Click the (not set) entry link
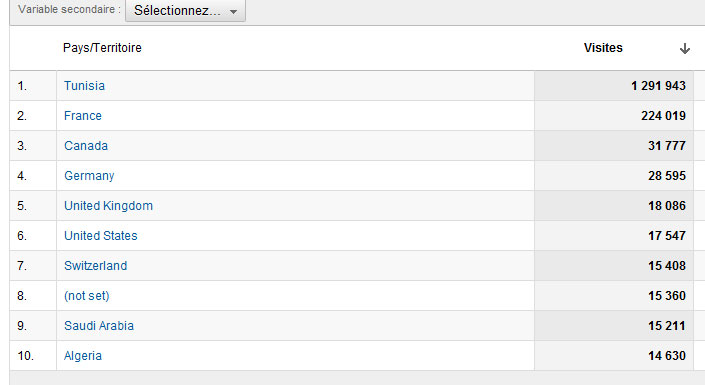Image resolution: width=705 pixels, height=385 pixels. [x=87, y=296]
